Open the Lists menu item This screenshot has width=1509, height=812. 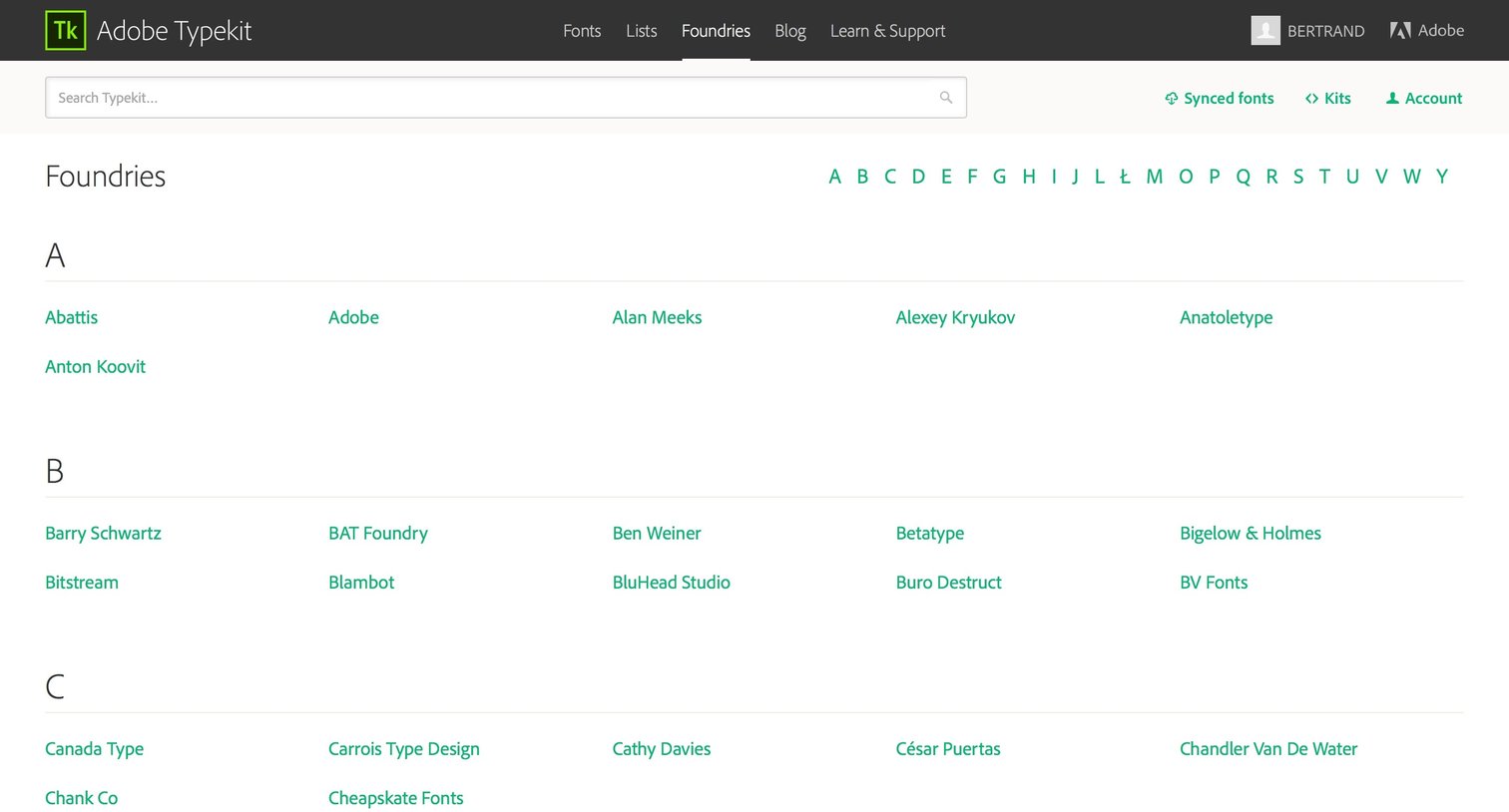[x=642, y=31]
